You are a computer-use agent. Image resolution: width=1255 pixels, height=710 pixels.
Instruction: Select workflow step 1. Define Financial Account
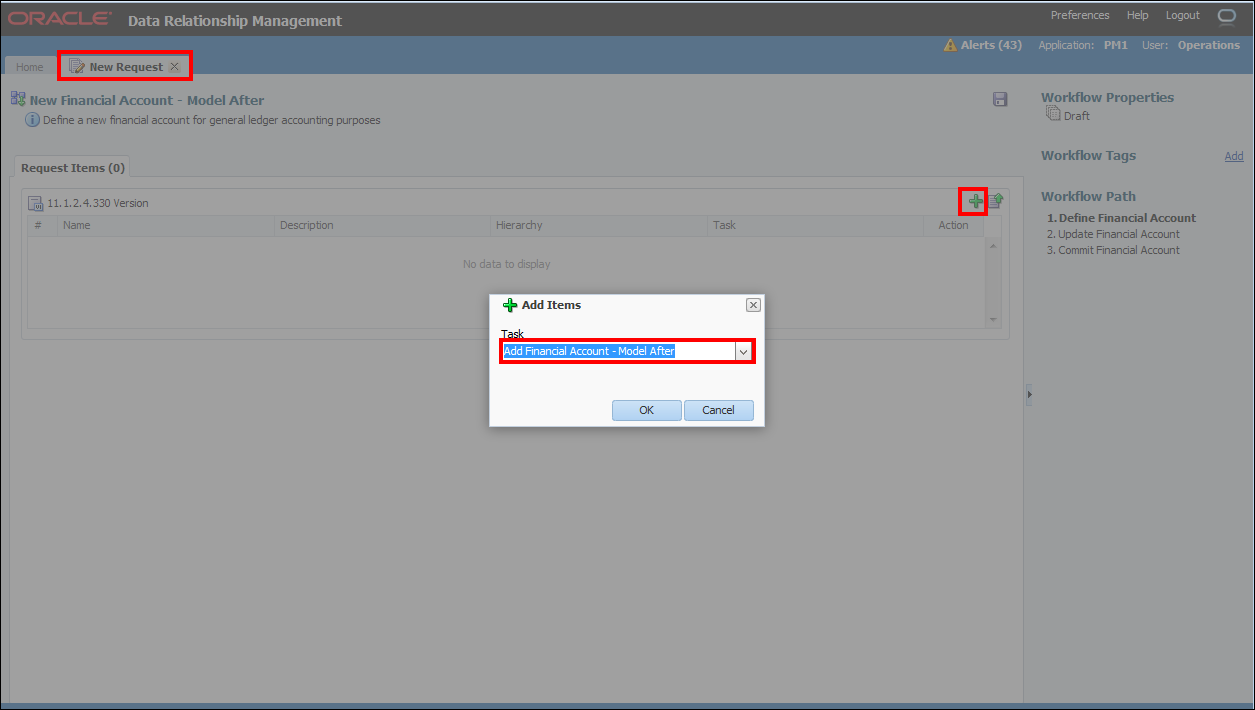click(x=1121, y=218)
